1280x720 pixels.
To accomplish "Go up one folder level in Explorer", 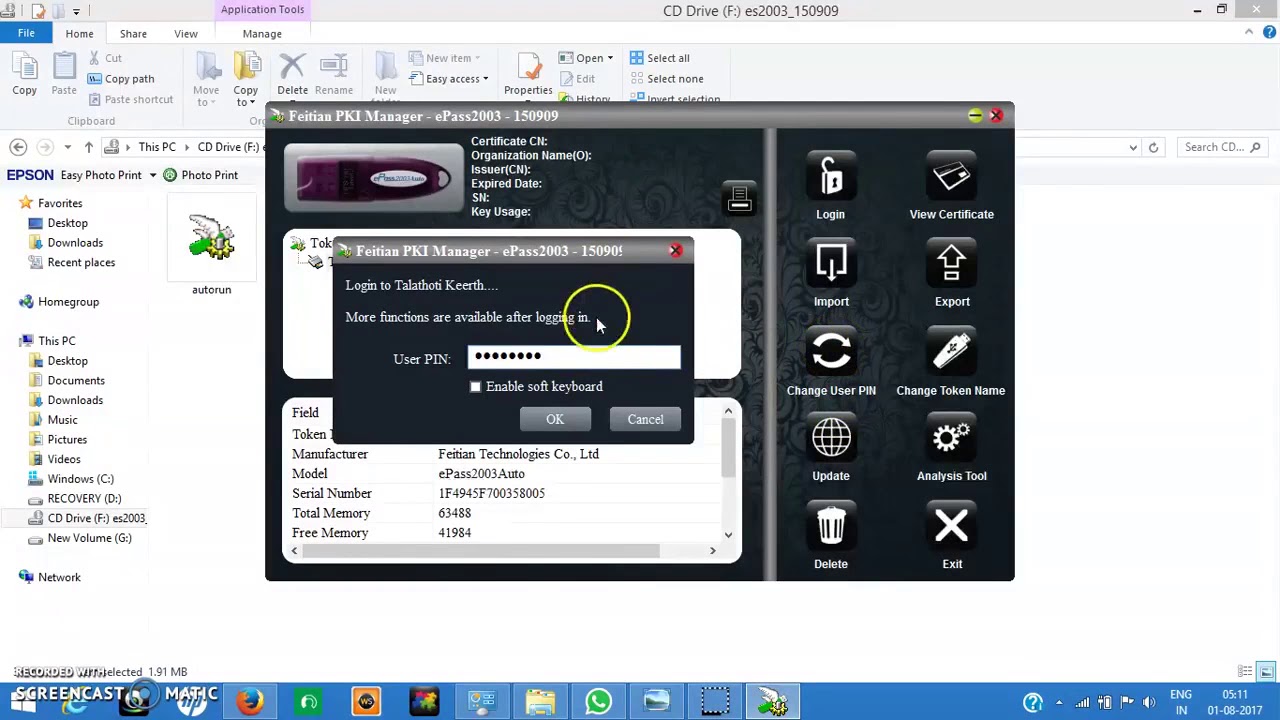I will point(88,147).
